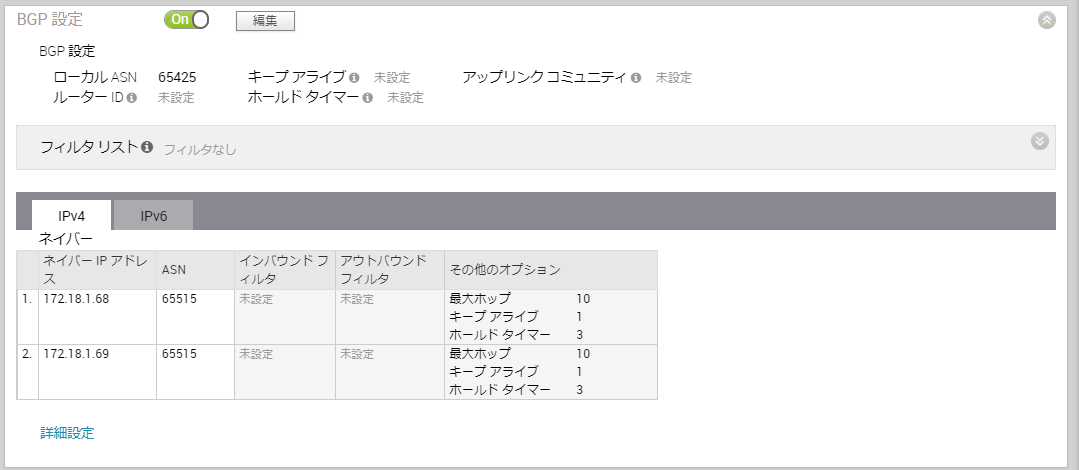Click the その他のオプション column header

point(505,270)
